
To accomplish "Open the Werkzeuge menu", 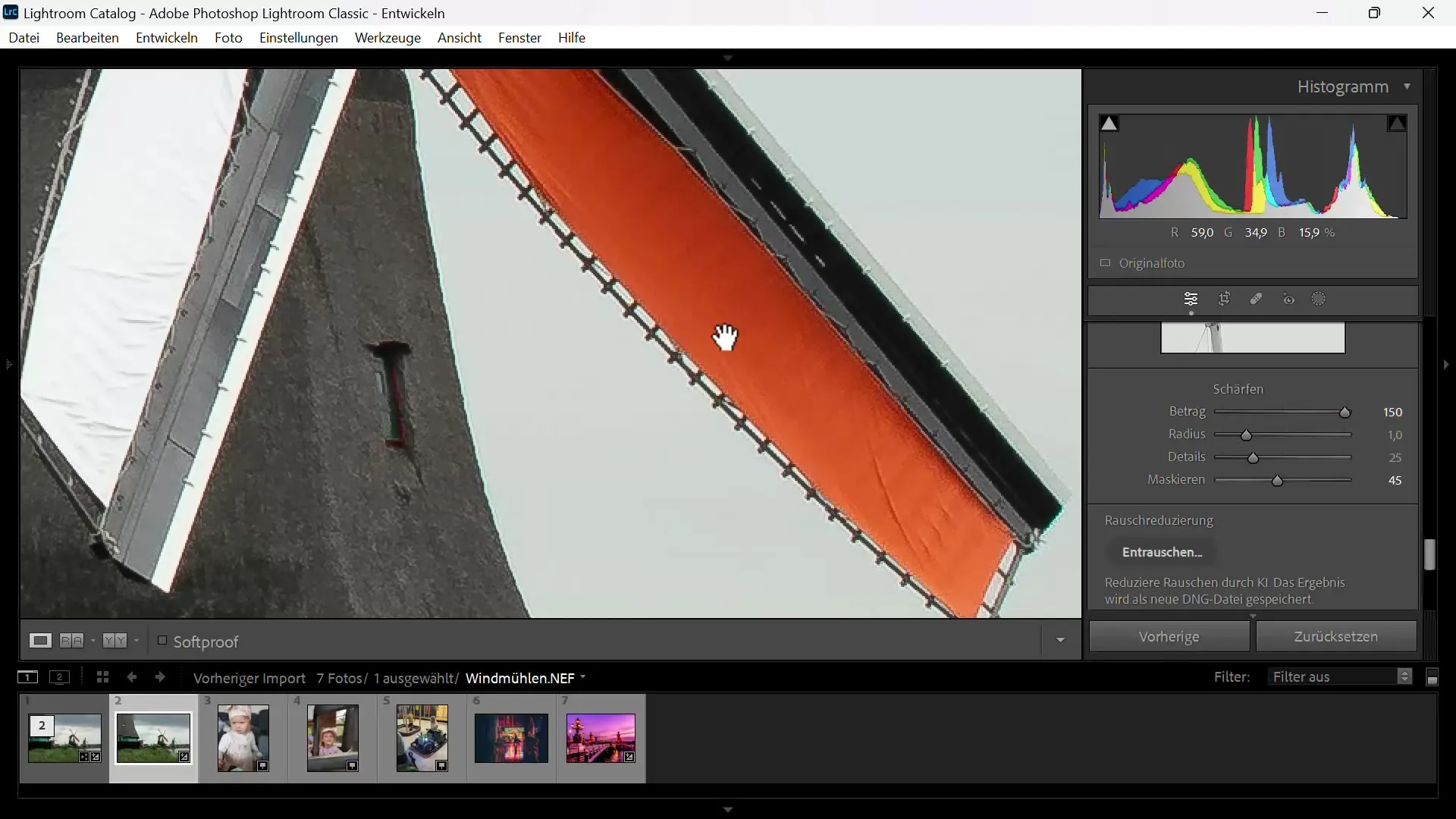I will [x=388, y=38].
